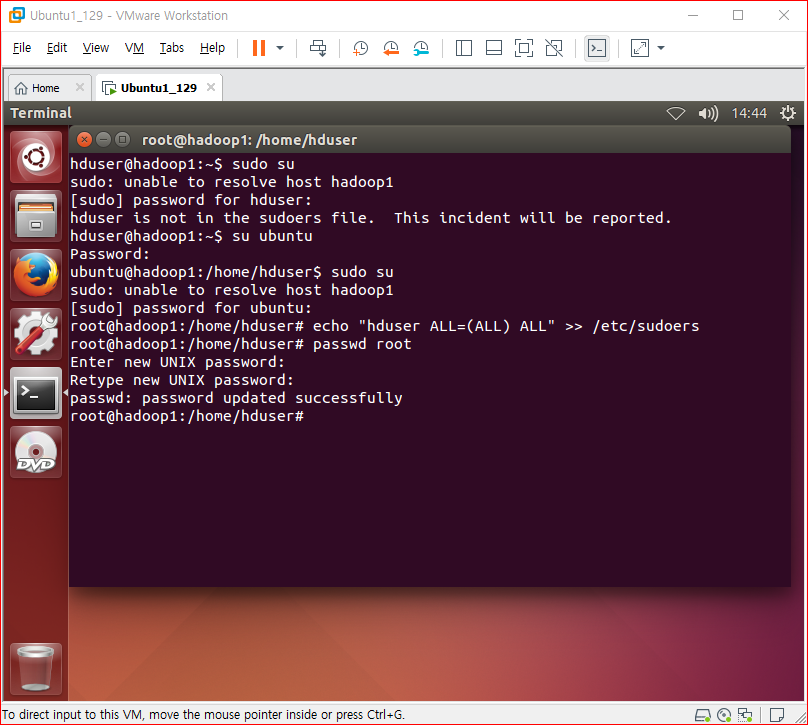Close the Home tab
Screen dimensions: 808x725
pyautogui.click(x=80, y=87)
